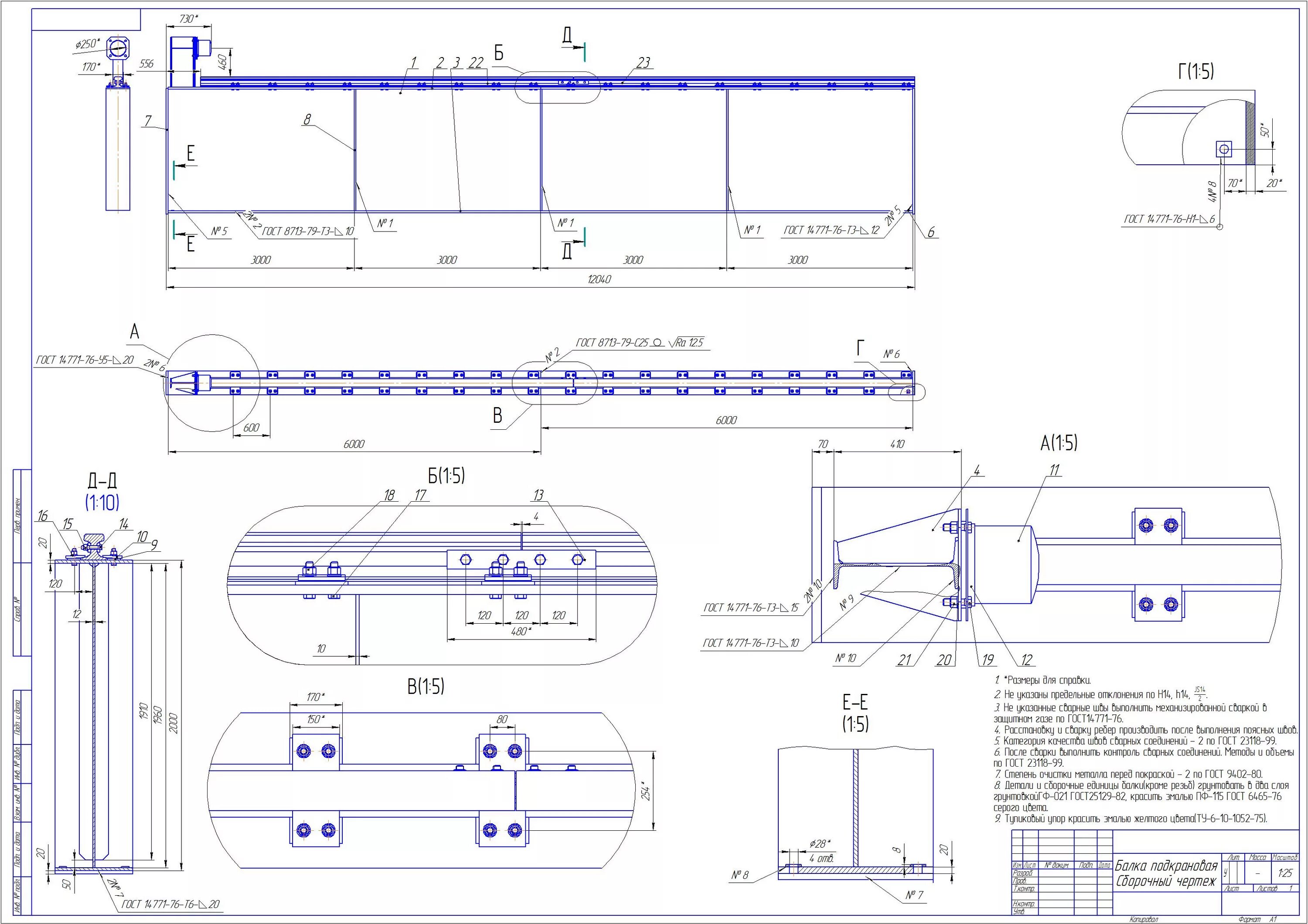1308x924 pixels.
Task: Click the "Формат A1" footer text
Action: [x=1257, y=920]
